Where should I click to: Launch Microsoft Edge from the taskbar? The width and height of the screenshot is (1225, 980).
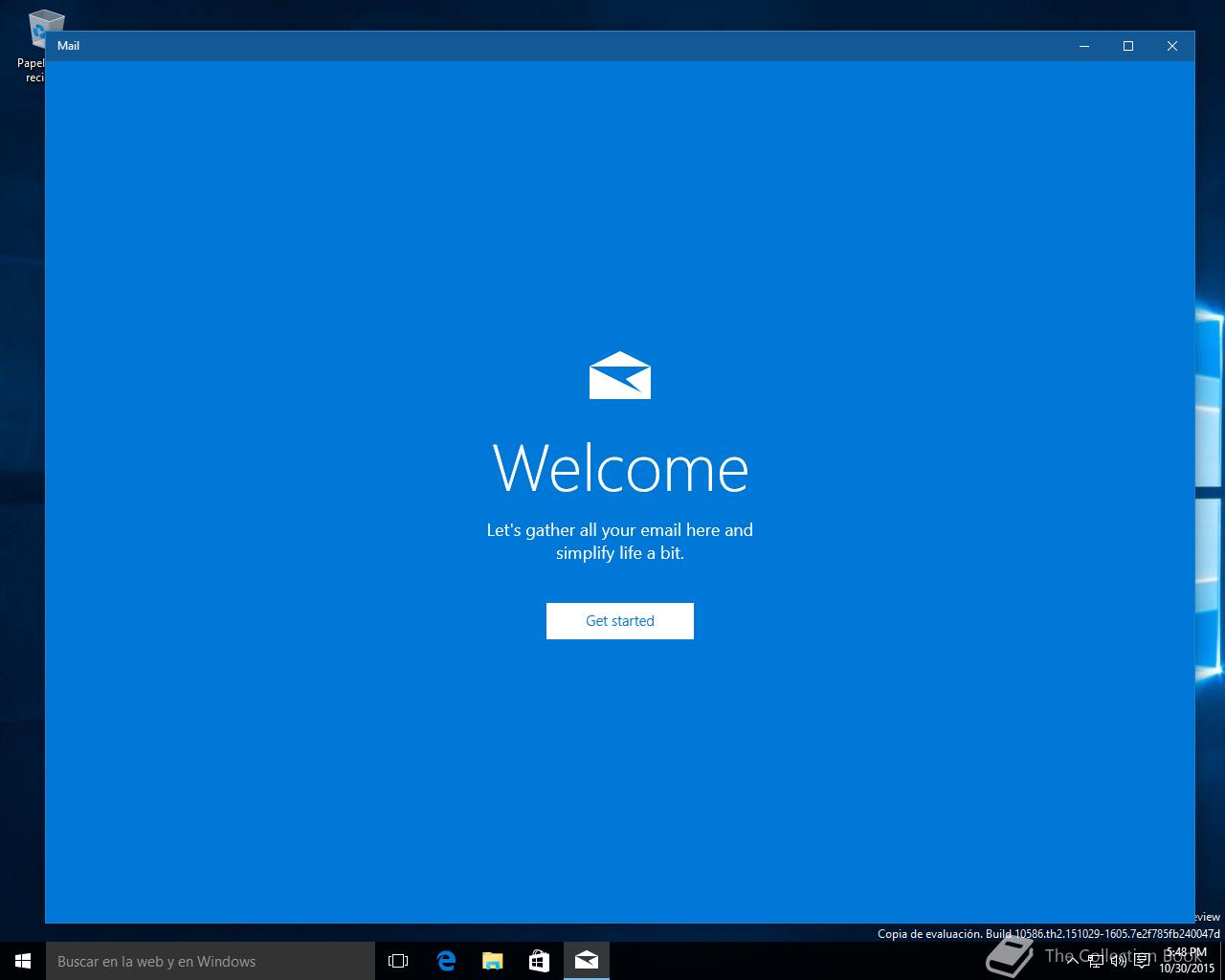click(445, 961)
